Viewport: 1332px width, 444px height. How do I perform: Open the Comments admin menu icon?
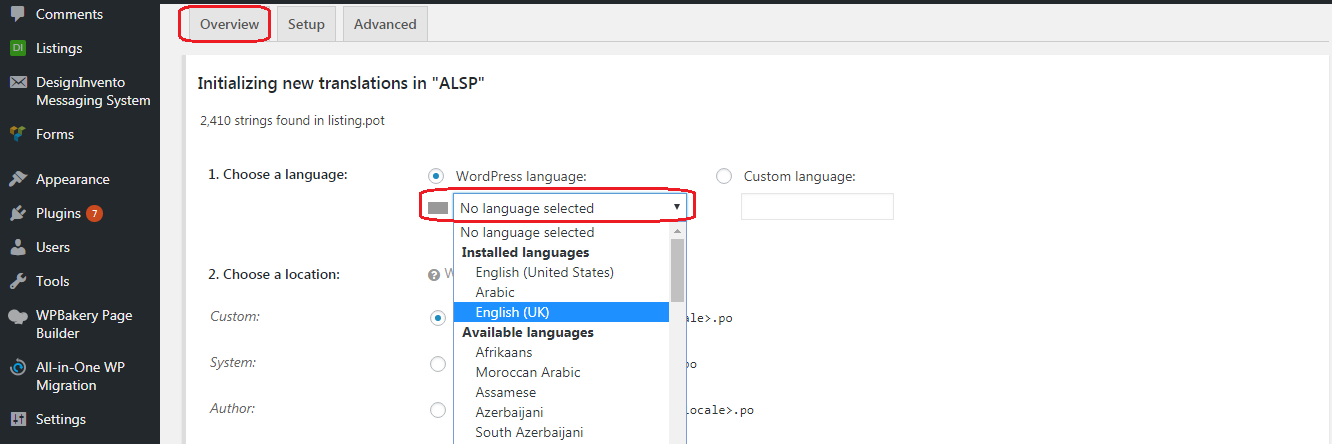[x=18, y=14]
